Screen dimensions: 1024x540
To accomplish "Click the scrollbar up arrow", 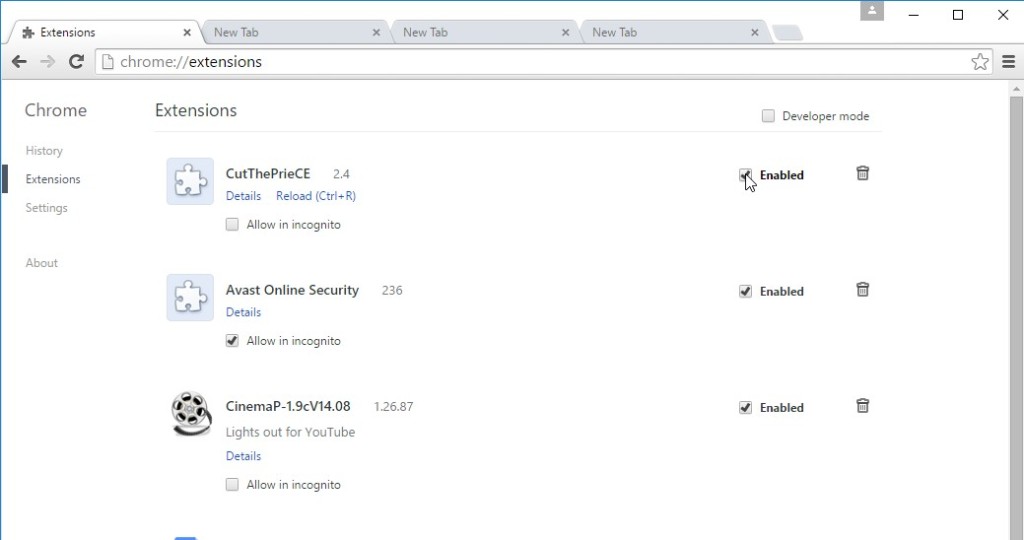I will (1016, 88).
